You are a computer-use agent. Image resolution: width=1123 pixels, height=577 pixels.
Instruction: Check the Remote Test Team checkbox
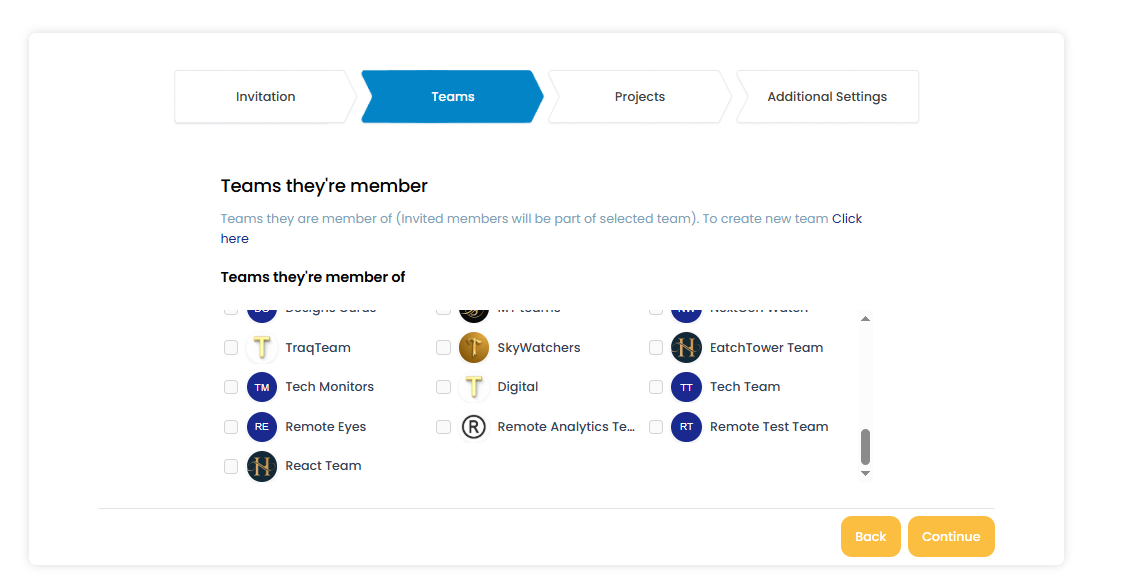coord(656,426)
